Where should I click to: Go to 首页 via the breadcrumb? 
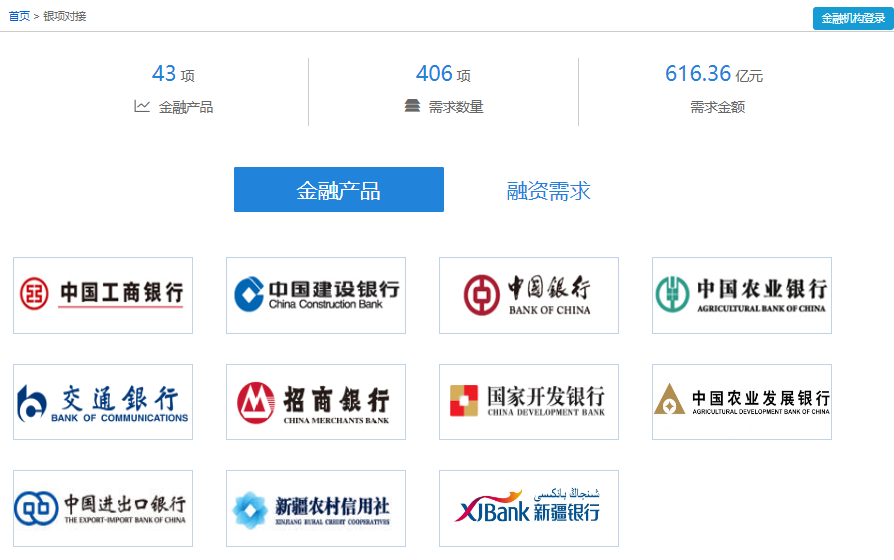pyautogui.click(x=19, y=16)
